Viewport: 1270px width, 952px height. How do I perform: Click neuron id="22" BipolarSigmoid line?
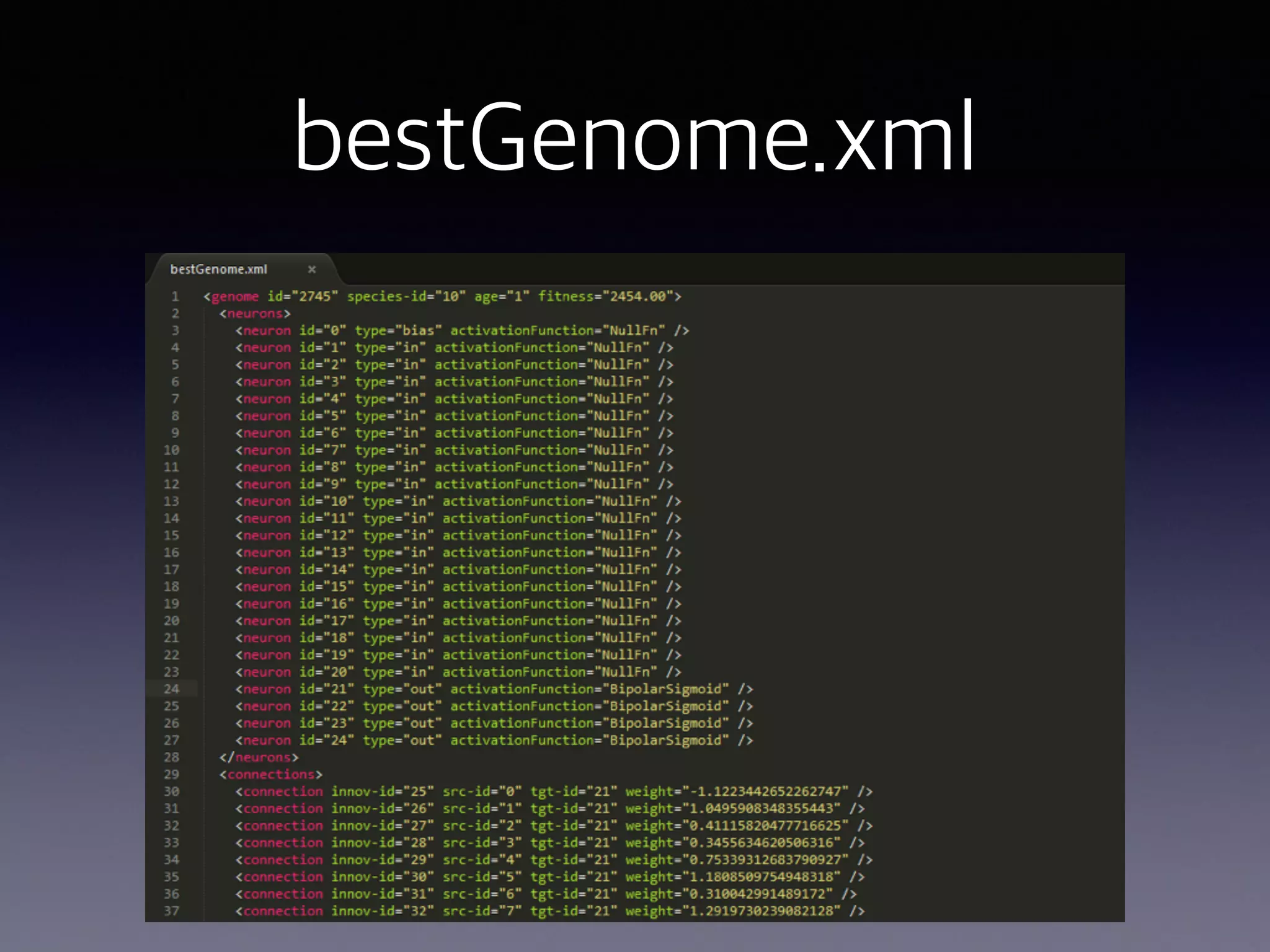[x=494, y=707]
